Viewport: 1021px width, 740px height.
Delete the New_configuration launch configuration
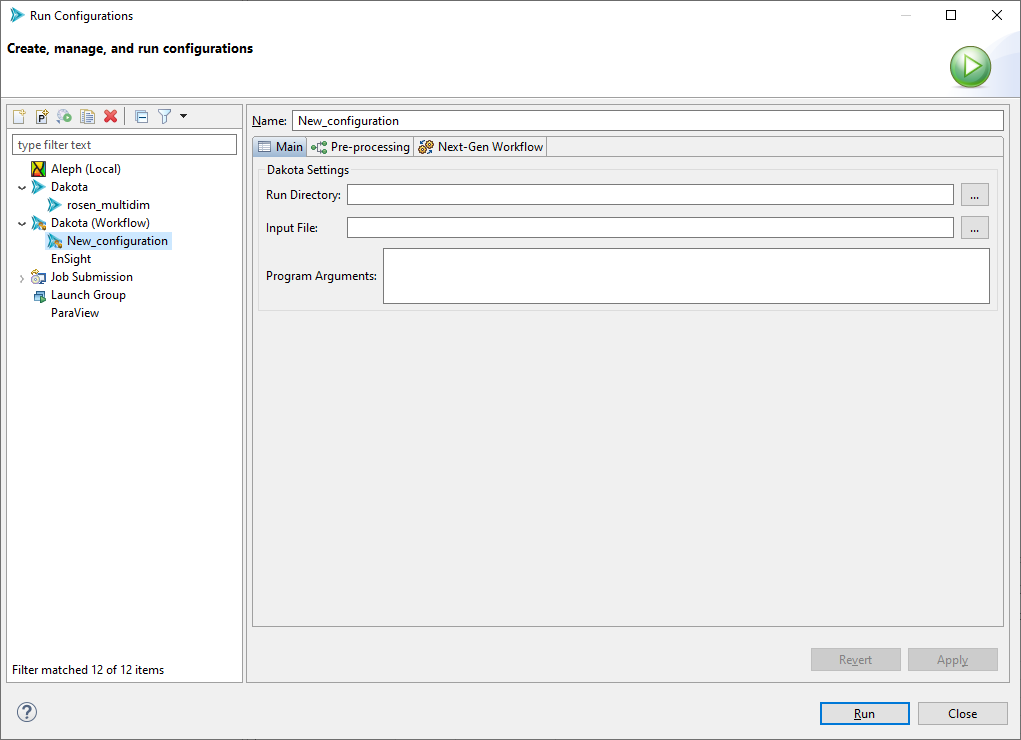[x=109, y=116]
